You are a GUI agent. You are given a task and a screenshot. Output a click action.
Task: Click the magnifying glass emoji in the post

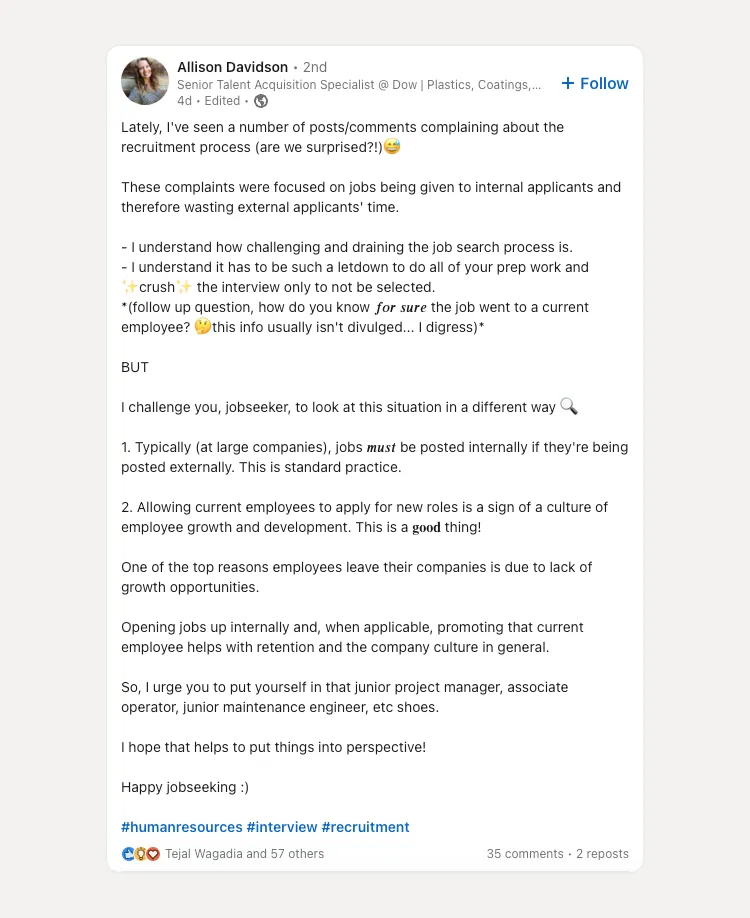pyautogui.click(x=566, y=407)
